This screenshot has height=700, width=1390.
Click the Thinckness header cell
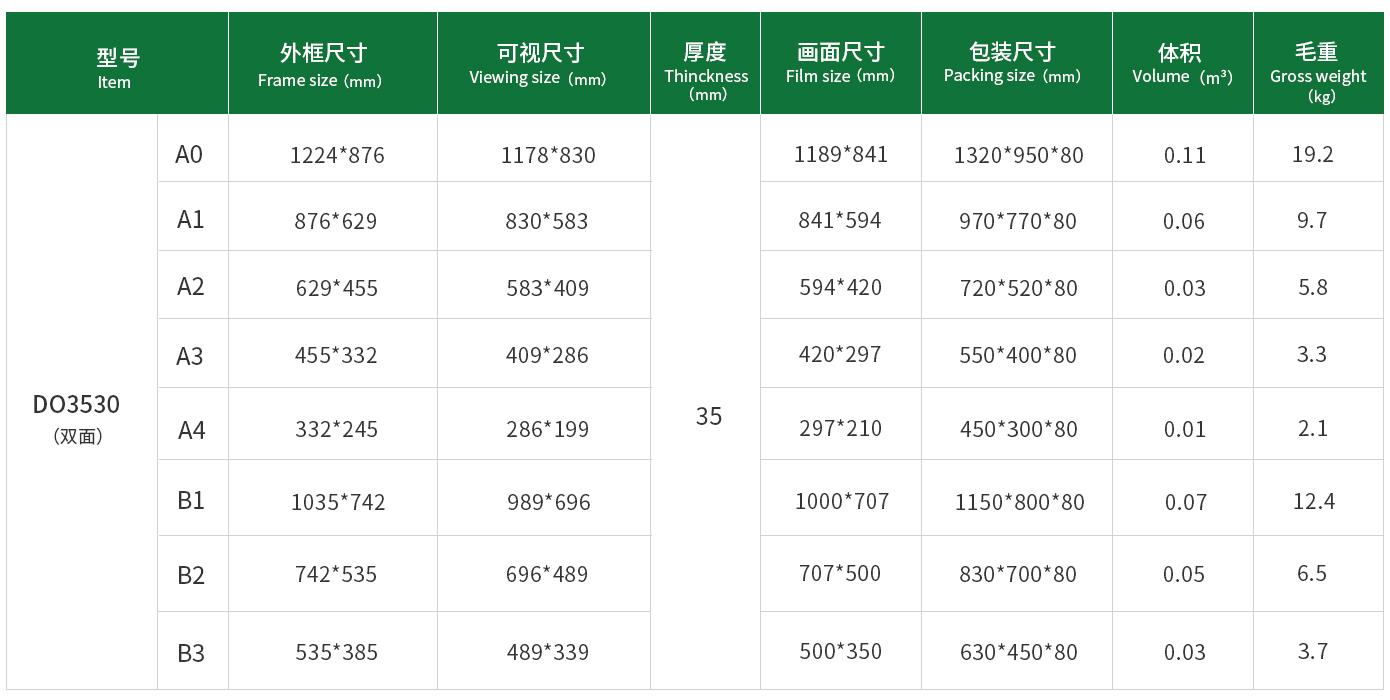tap(705, 63)
